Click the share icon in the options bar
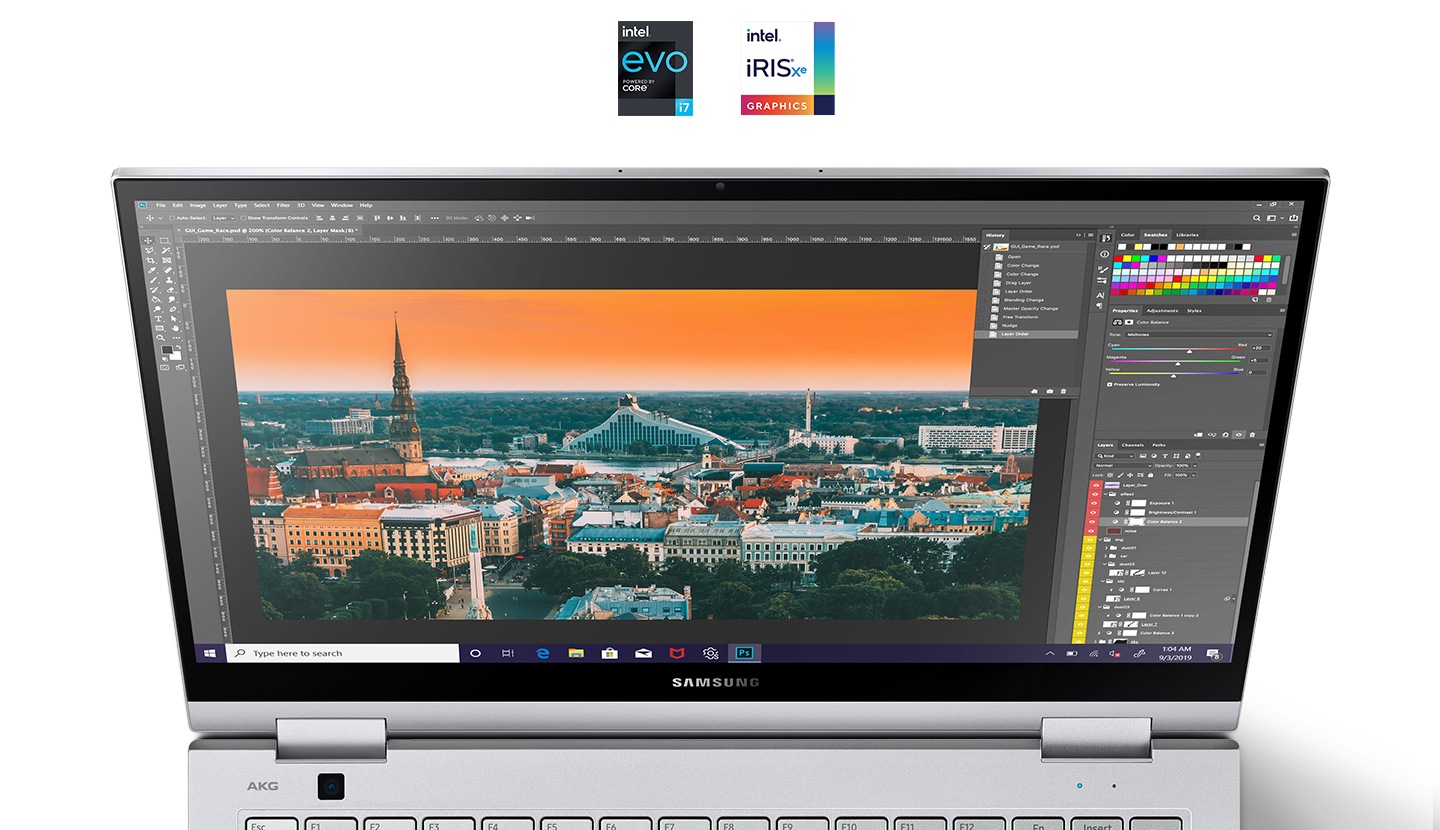 pyautogui.click(x=1292, y=218)
